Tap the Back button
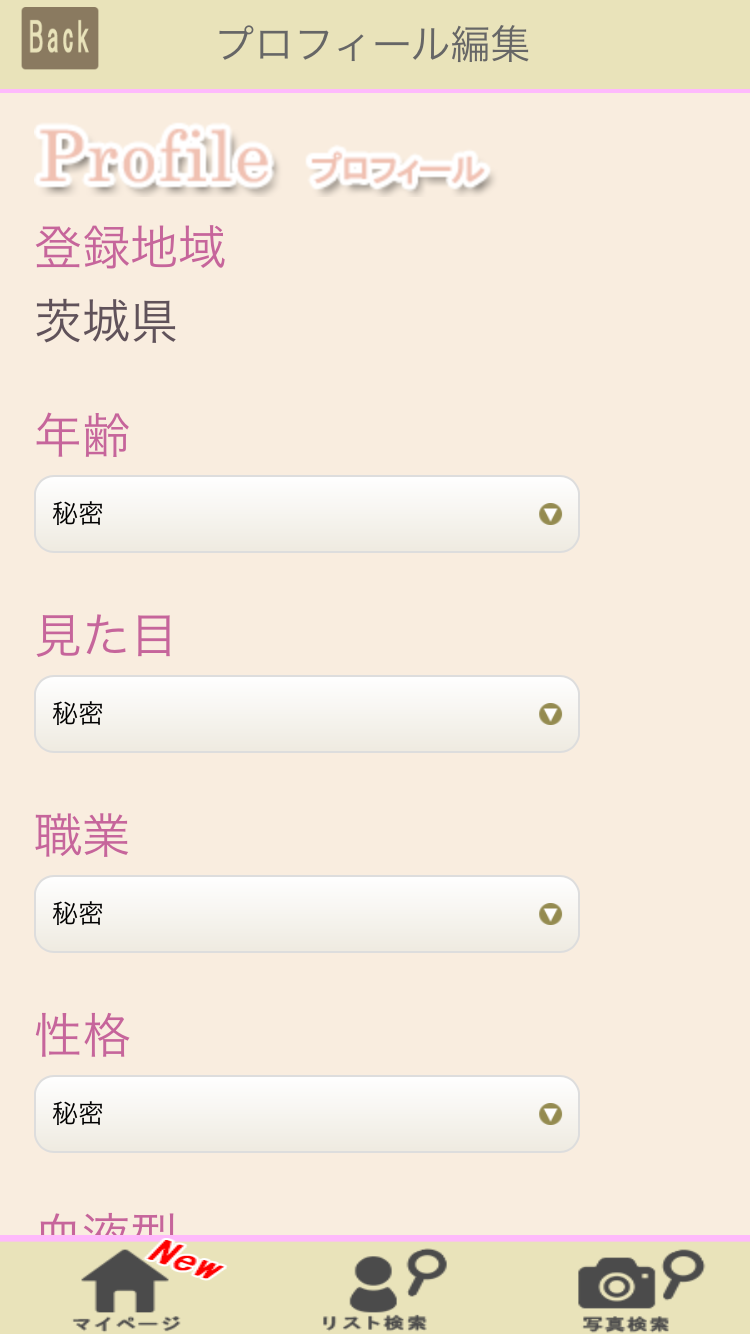 60,39
